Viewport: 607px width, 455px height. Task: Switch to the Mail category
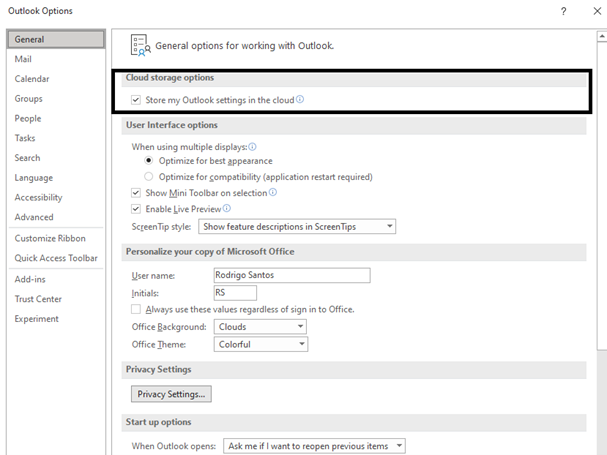(x=23, y=59)
